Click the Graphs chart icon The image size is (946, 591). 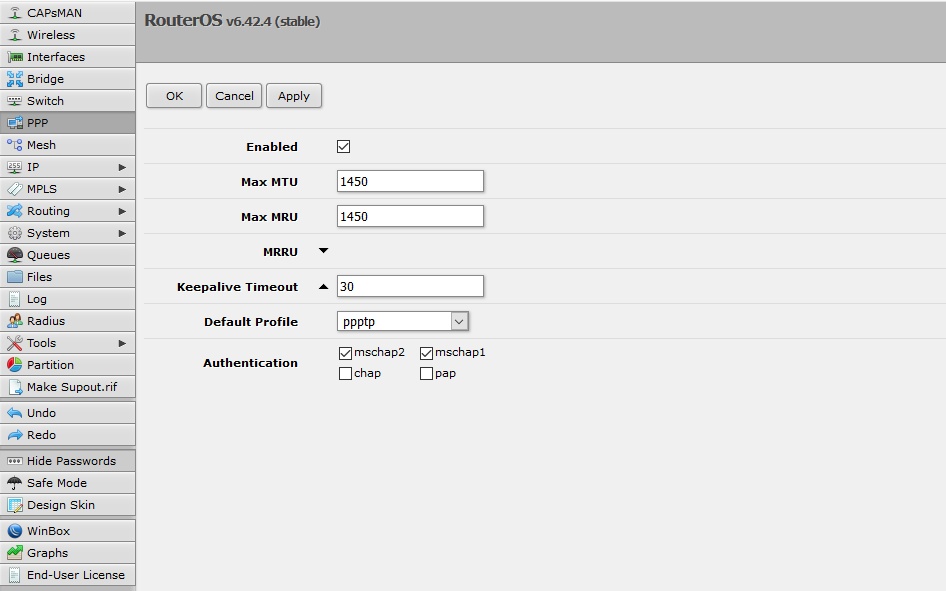coord(15,553)
